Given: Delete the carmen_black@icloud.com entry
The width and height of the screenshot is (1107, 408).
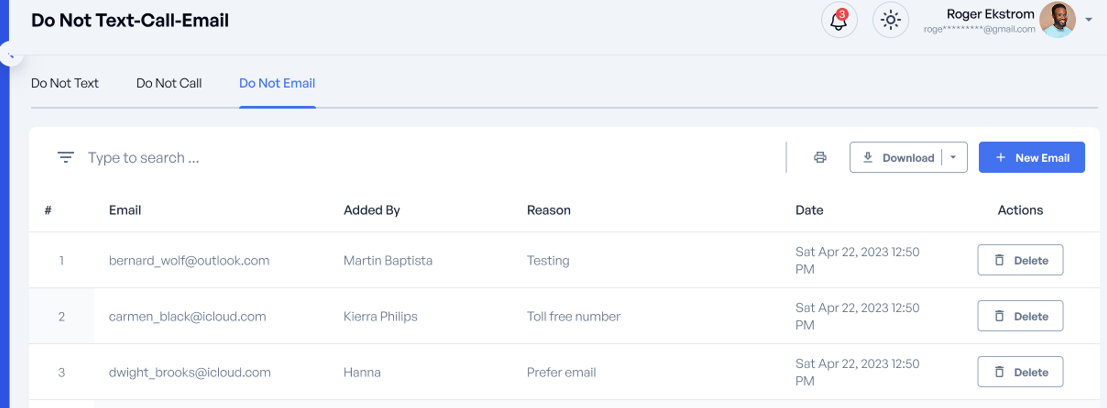Looking at the screenshot, I should pos(1020,316).
